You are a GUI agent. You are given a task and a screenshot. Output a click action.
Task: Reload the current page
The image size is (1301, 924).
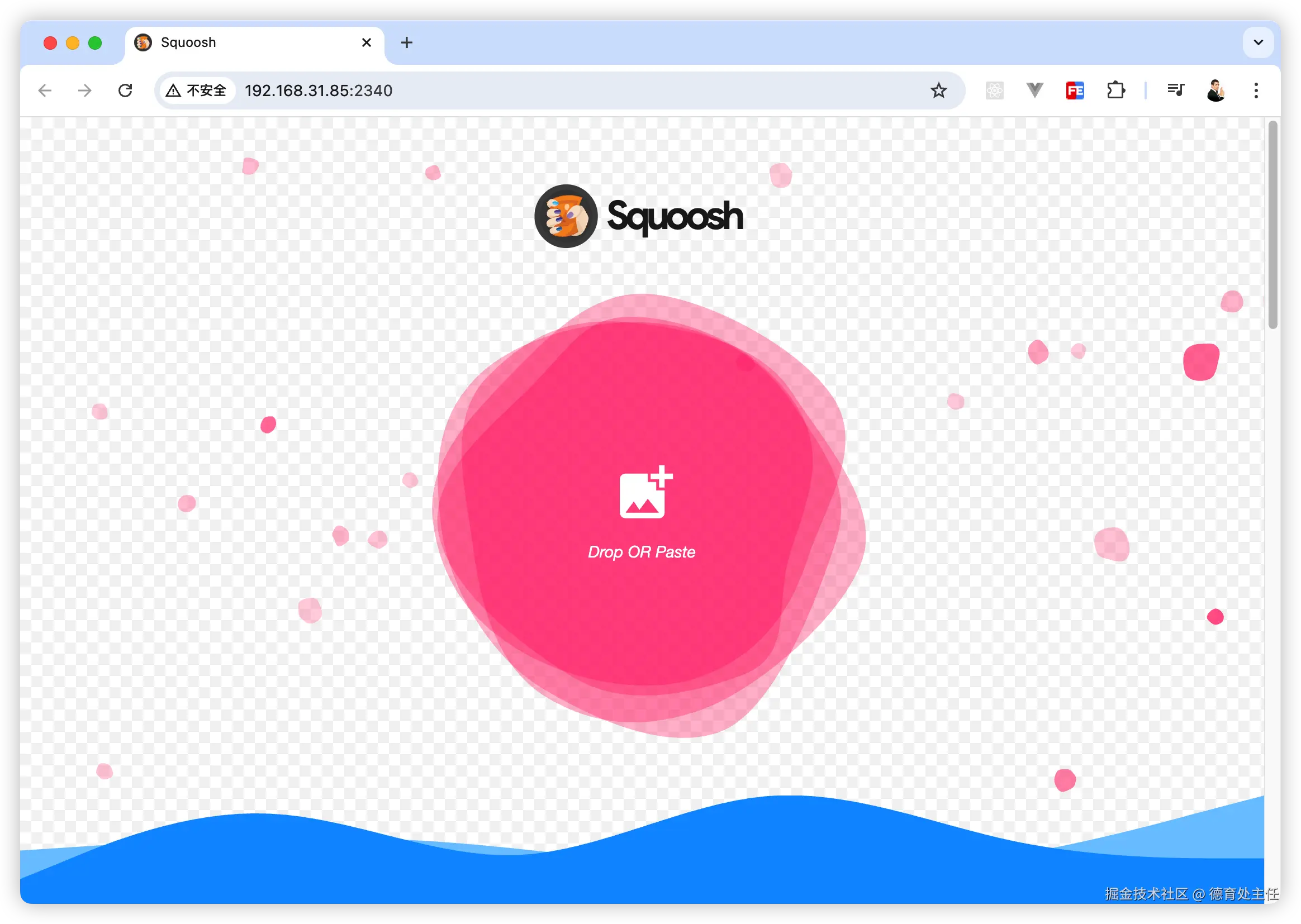(125, 91)
